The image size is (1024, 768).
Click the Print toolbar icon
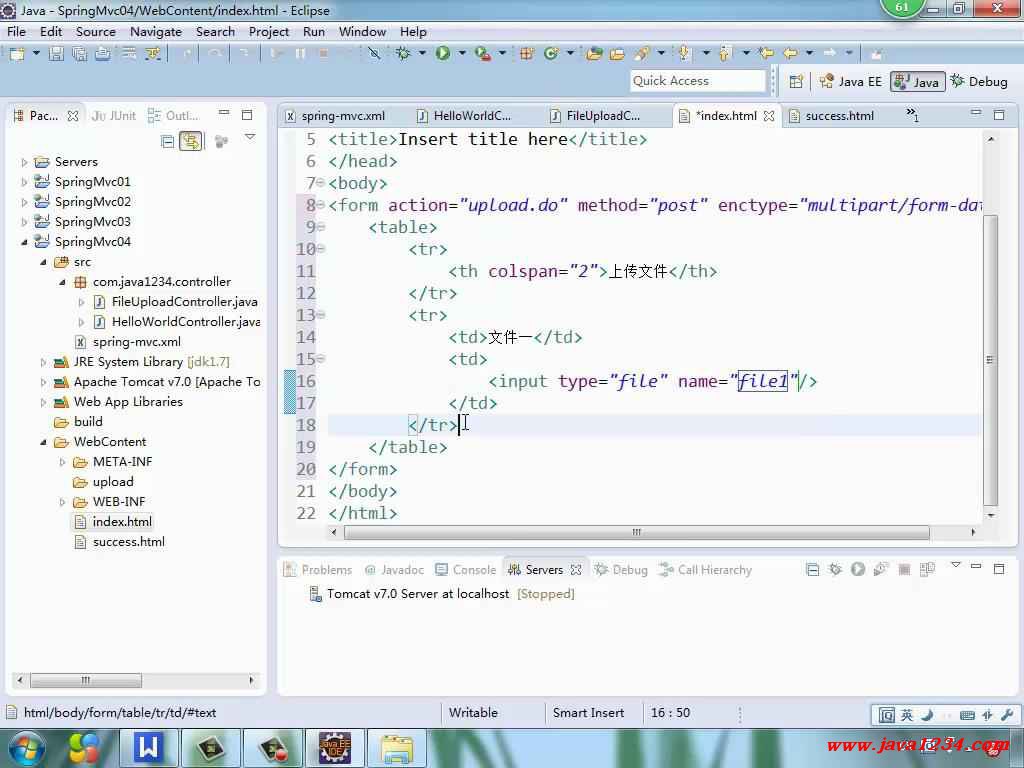click(x=103, y=54)
